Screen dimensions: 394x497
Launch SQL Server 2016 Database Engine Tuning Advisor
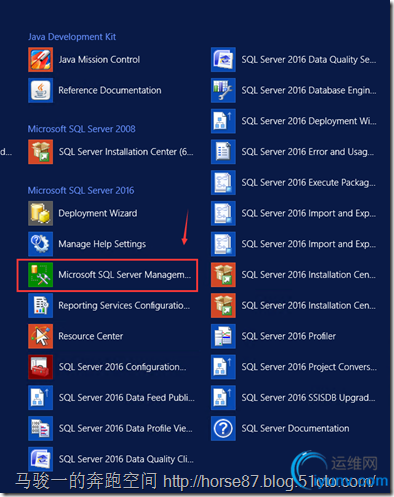[x=294, y=90]
